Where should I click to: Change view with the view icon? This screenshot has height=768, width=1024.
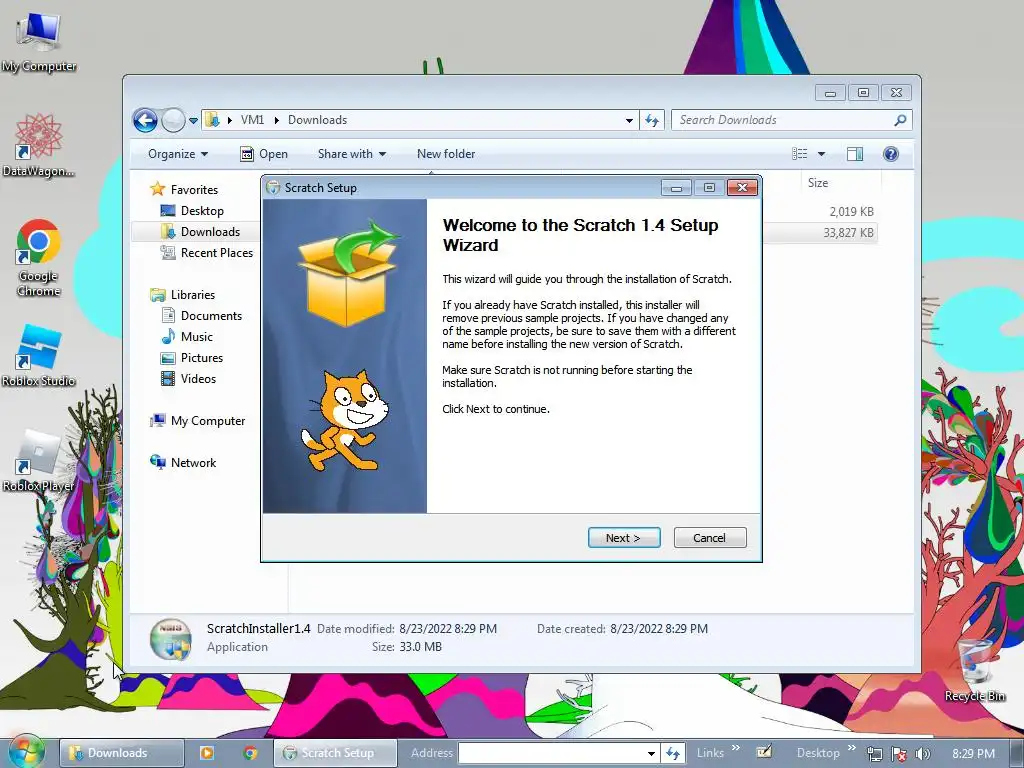point(799,153)
